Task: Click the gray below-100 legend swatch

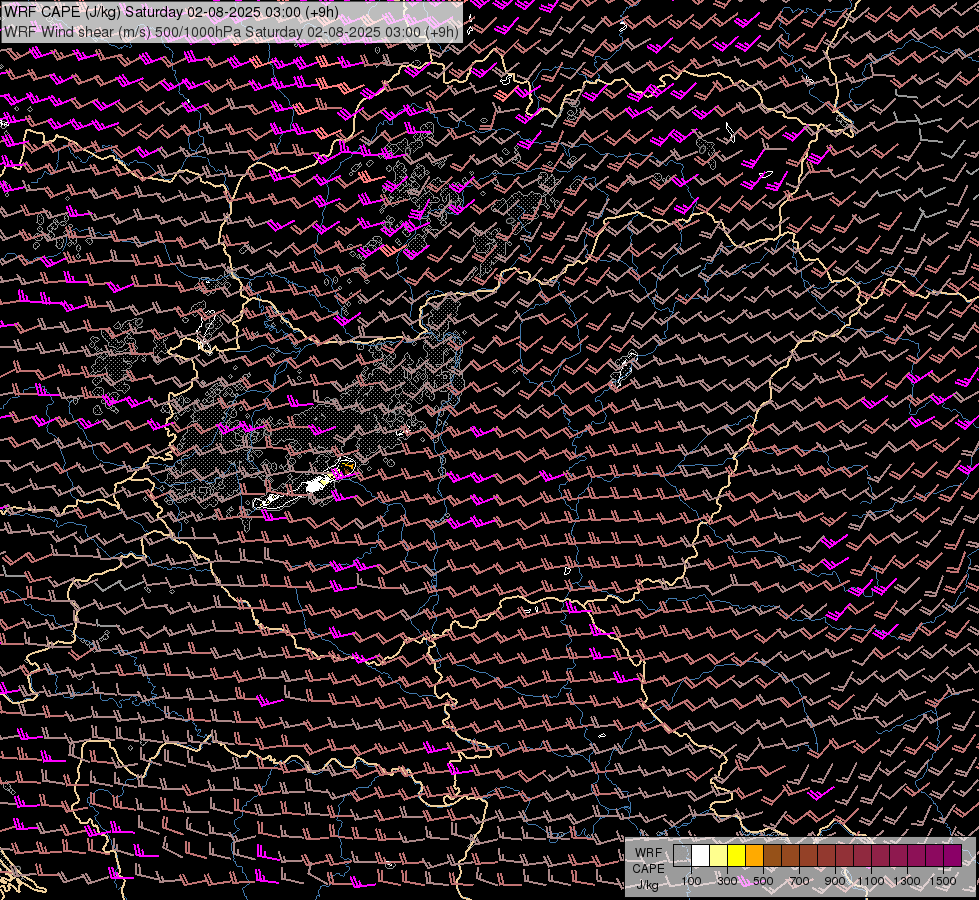Action: pyautogui.click(x=682, y=856)
